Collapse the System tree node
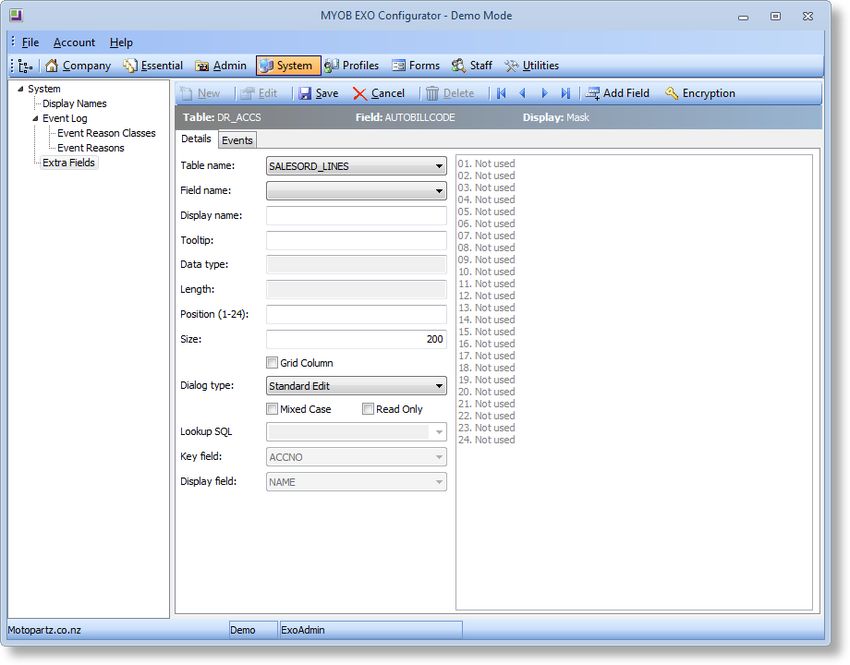 point(20,89)
